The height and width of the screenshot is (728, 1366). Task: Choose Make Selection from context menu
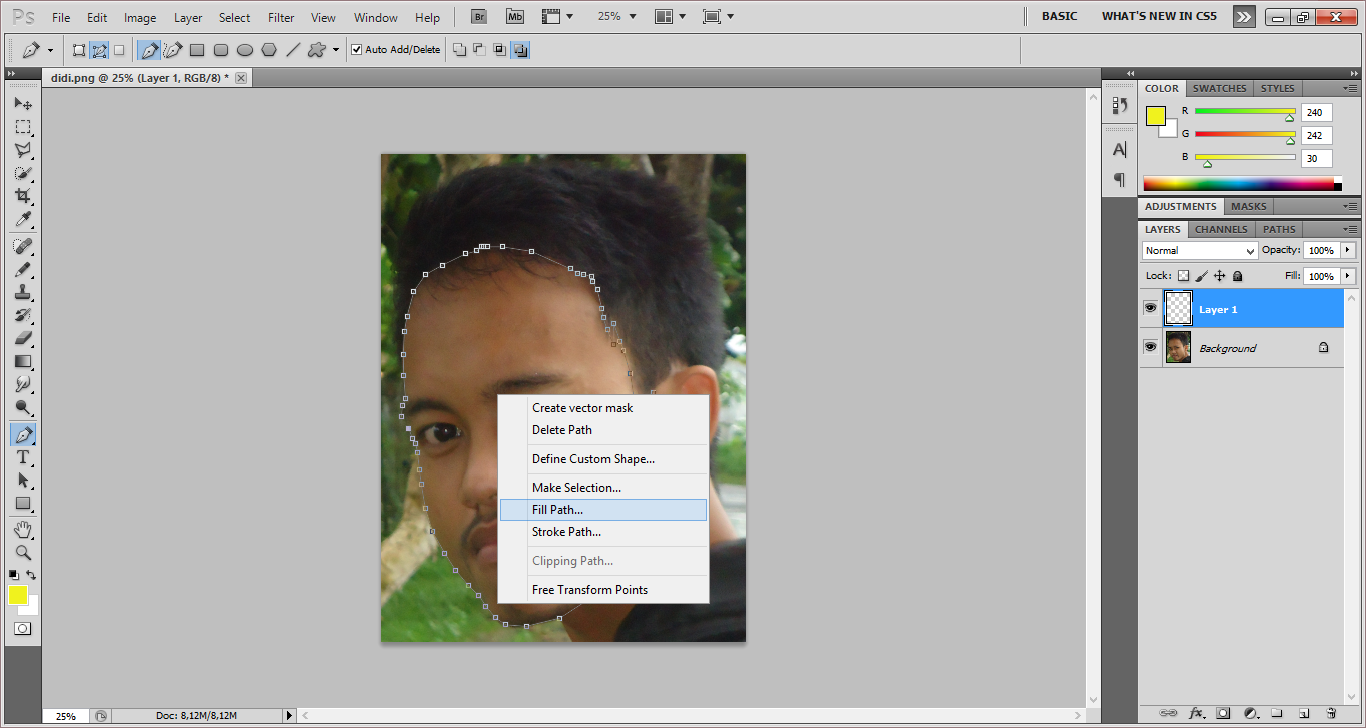(576, 488)
